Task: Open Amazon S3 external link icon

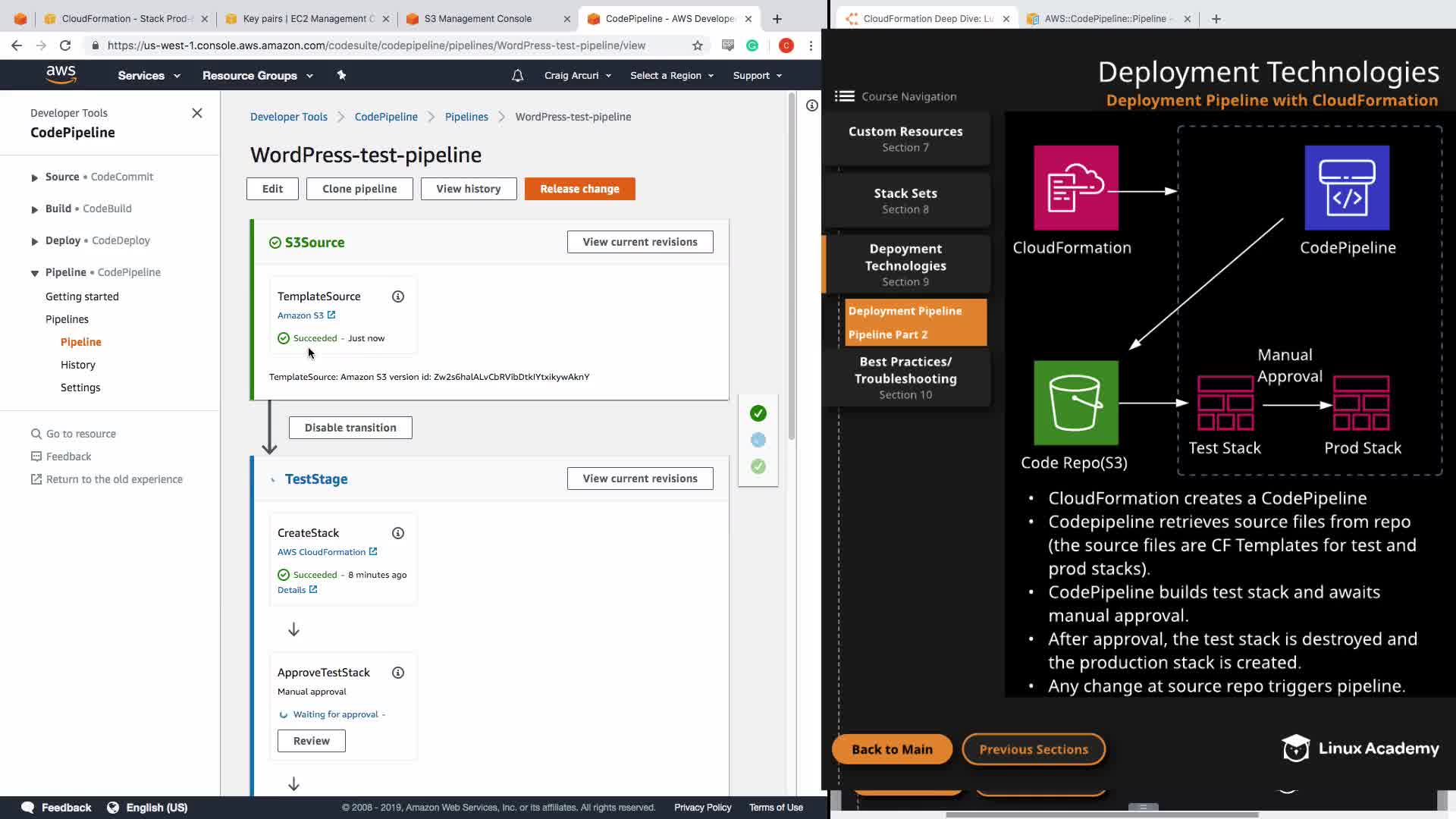Action: (331, 315)
